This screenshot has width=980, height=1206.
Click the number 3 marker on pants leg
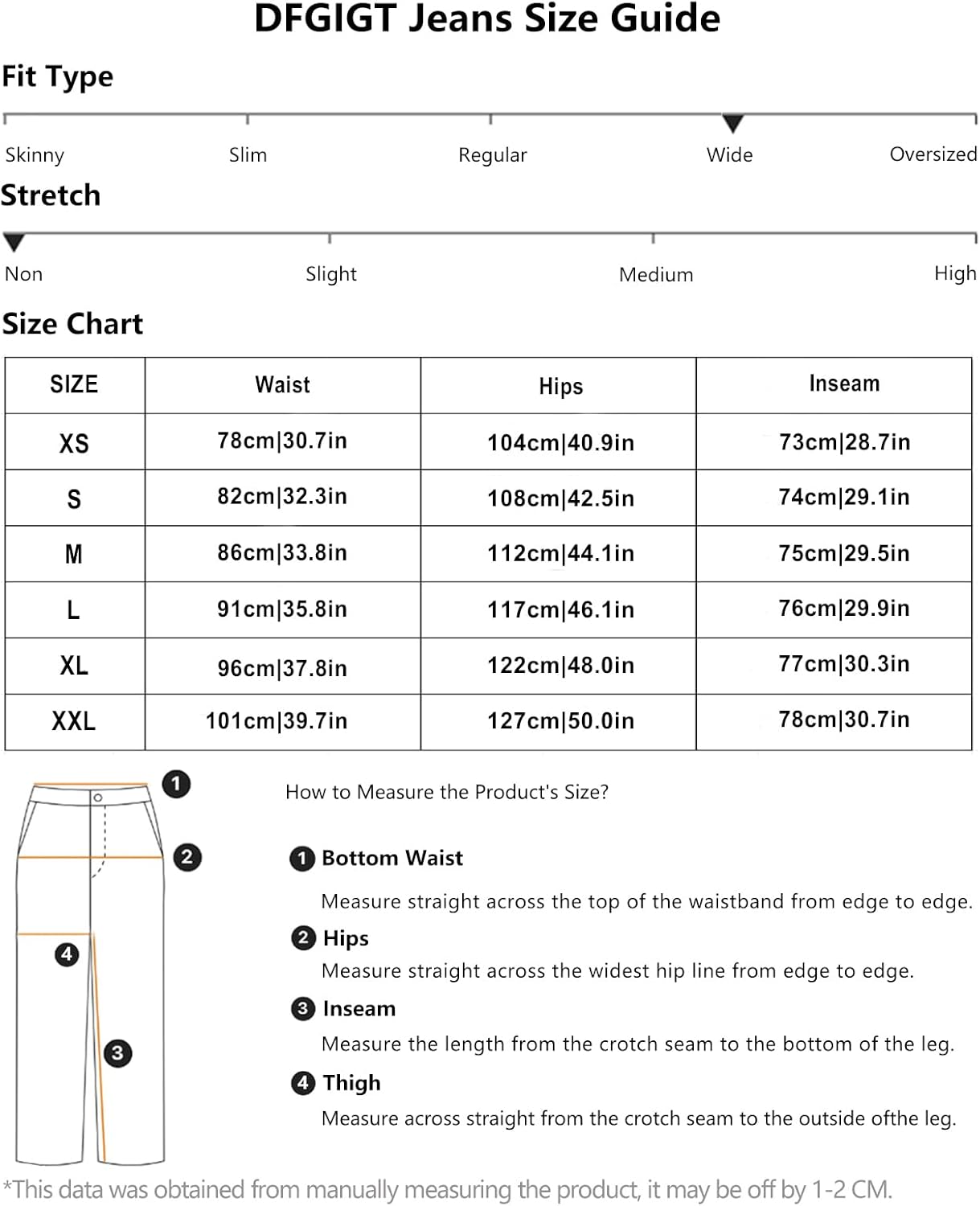tap(117, 1053)
